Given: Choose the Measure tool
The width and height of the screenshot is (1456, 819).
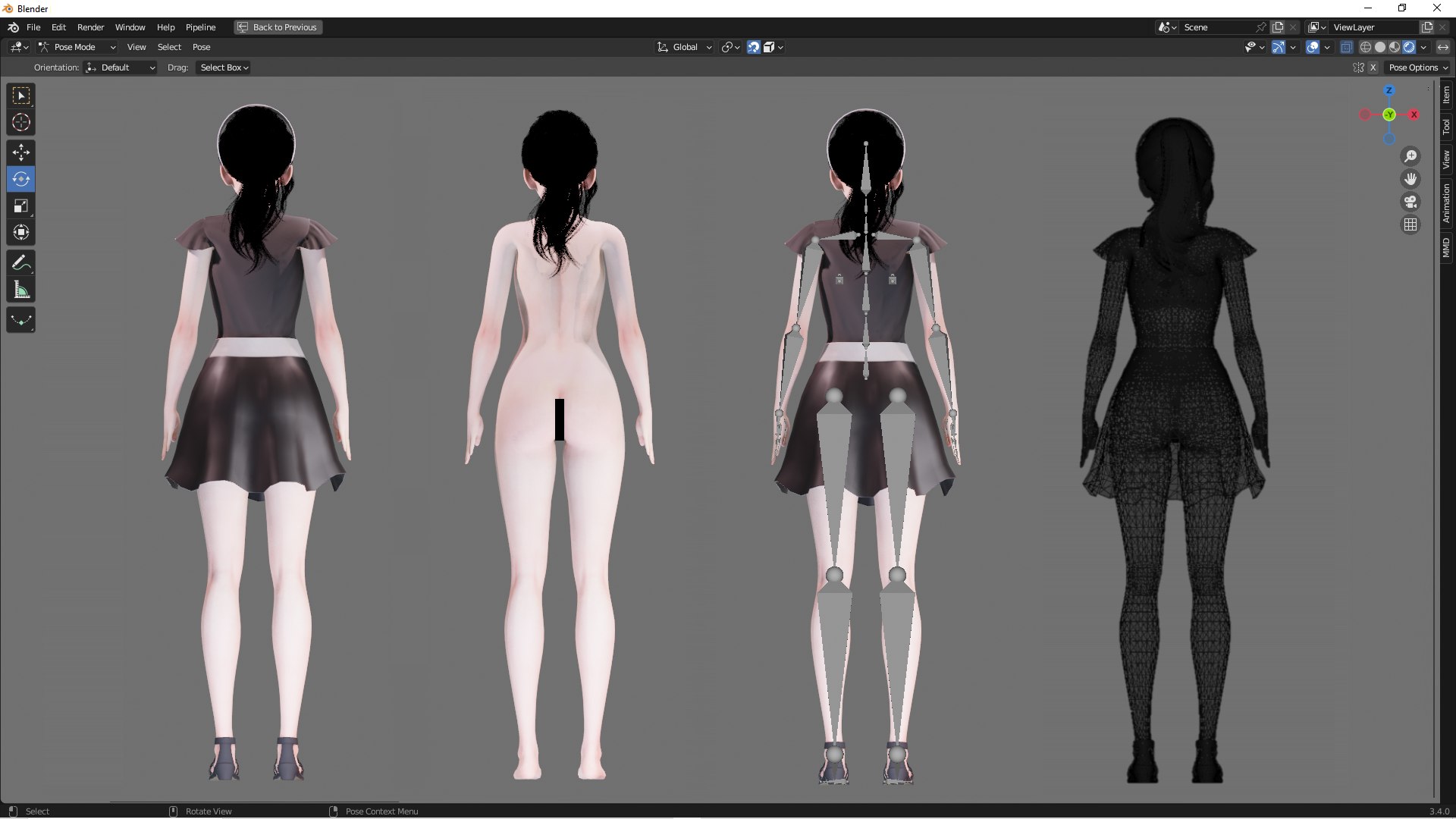Looking at the screenshot, I should click(x=21, y=290).
